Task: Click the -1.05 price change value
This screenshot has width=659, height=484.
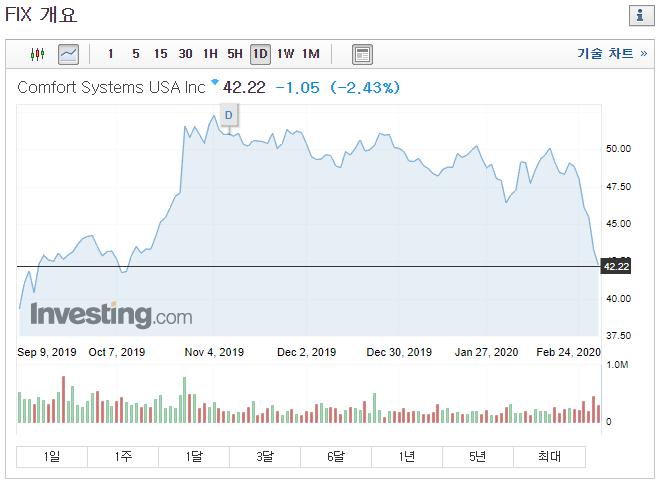Action: (298, 87)
